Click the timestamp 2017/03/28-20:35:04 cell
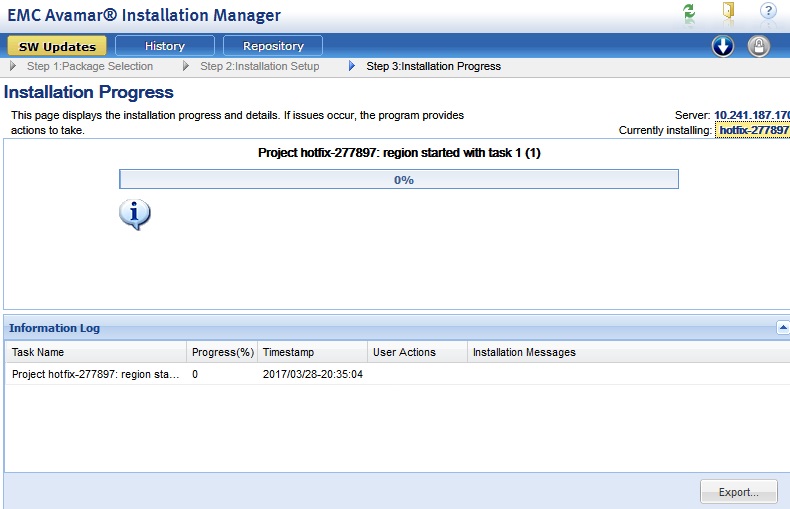 tap(312, 374)
